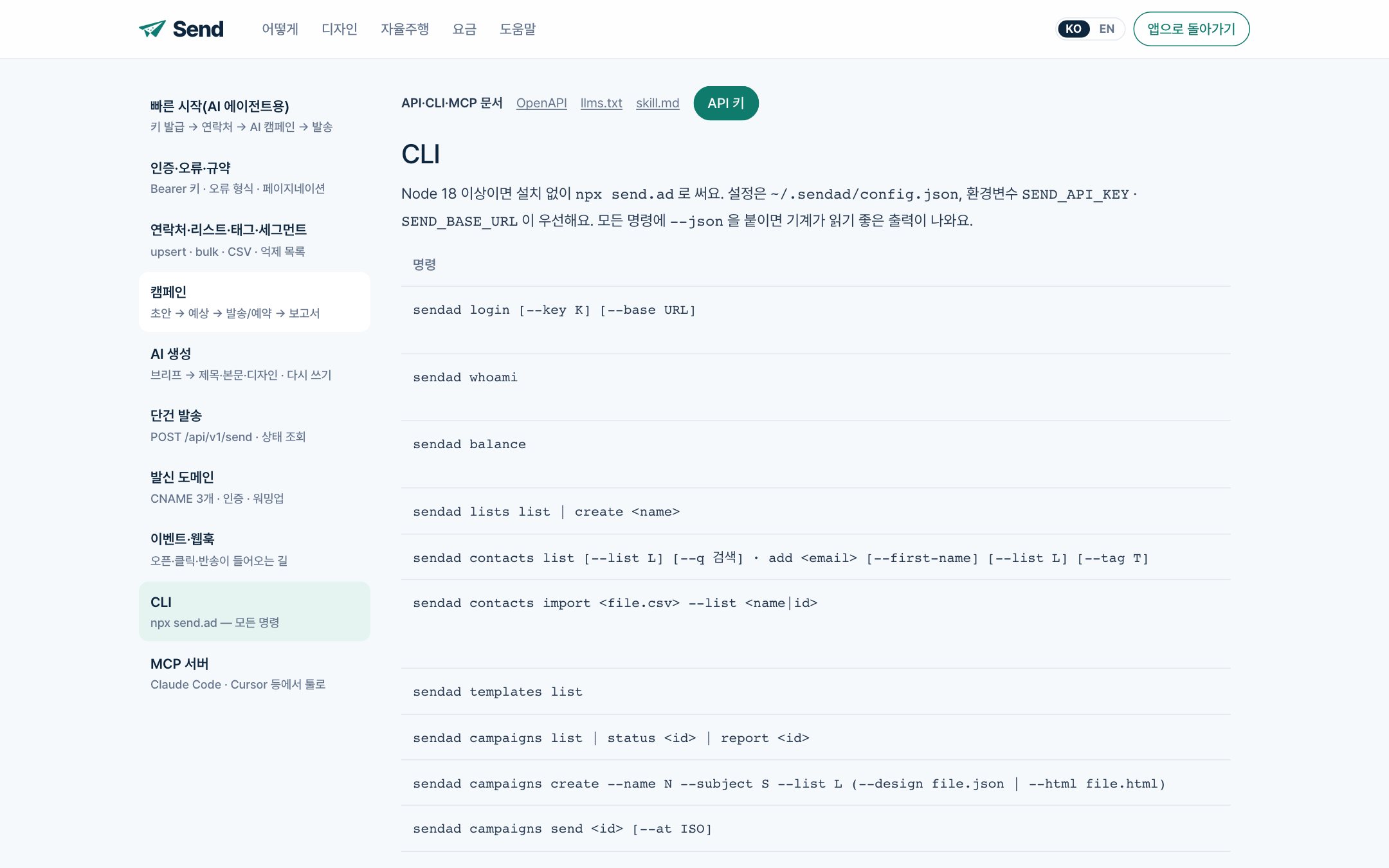
Task: Select the 캠페인 sidebar item
Action: (255, 302)
